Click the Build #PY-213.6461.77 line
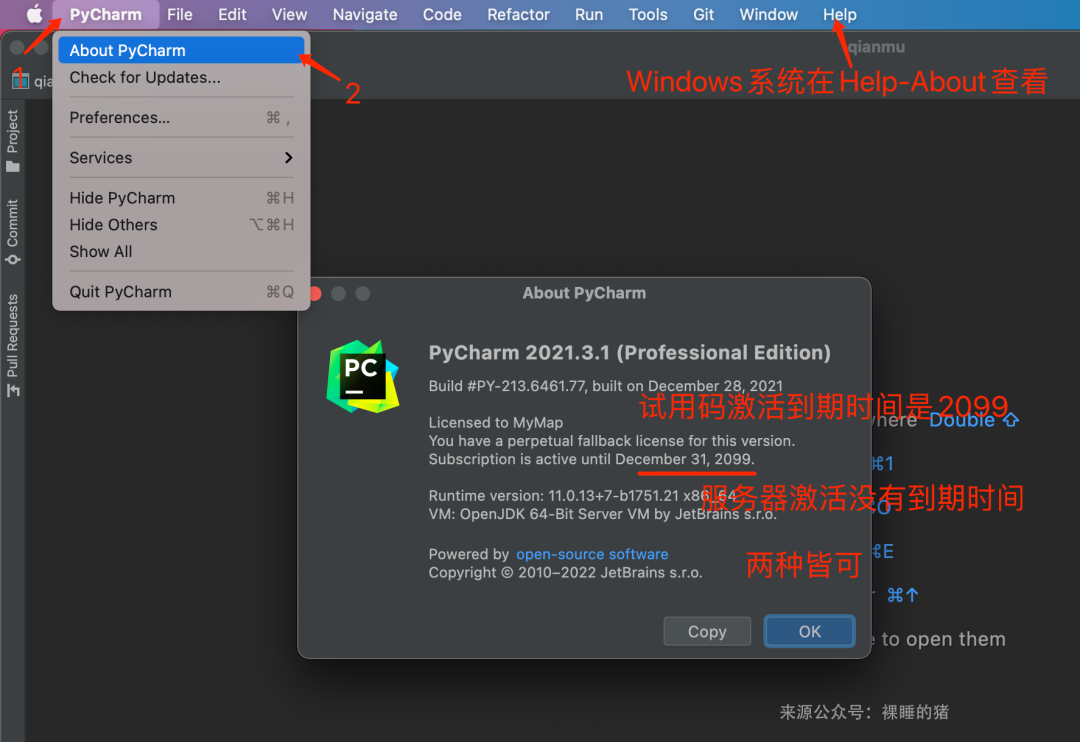This screenshot has height=742, width=1080. point(605,386)
